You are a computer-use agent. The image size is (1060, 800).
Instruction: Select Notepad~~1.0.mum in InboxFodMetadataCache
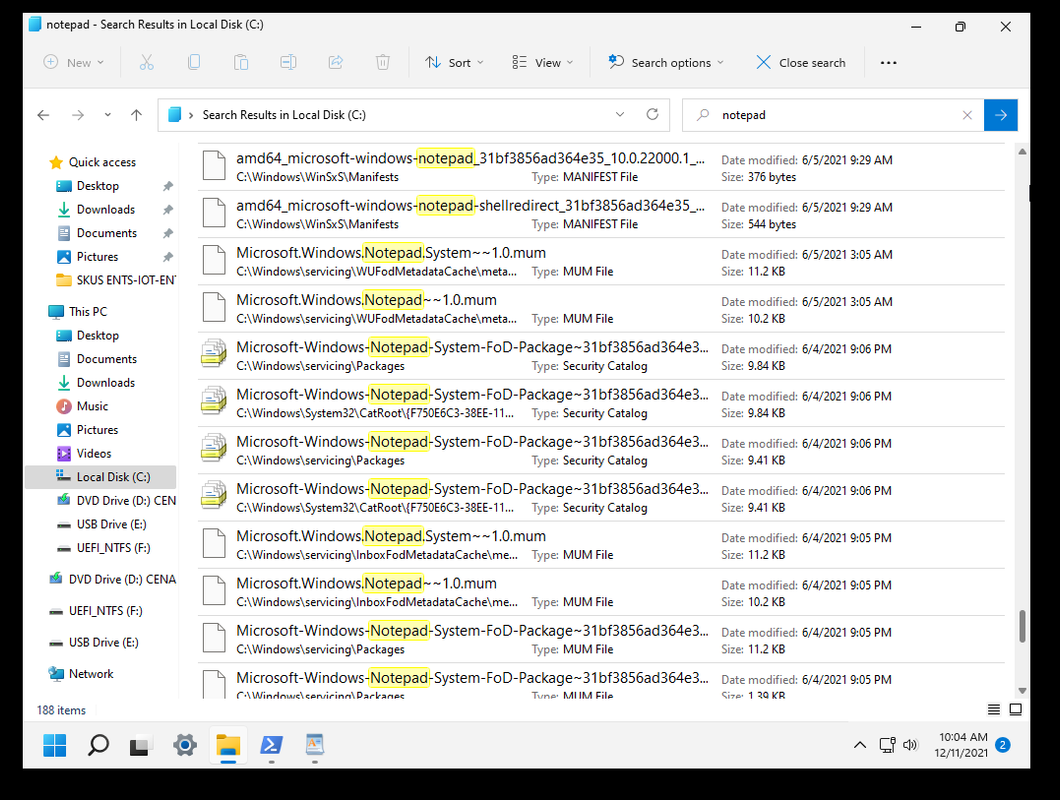pos(601,592)
